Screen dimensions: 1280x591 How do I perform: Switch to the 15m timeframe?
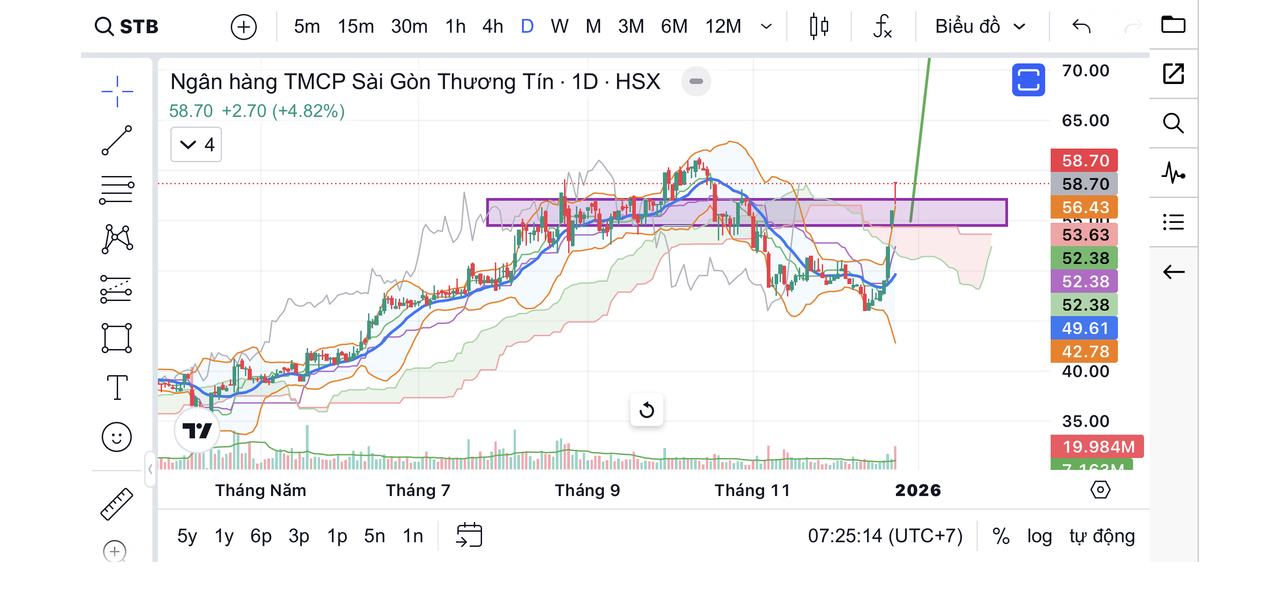pyautogui.click(x=356, y=27)
